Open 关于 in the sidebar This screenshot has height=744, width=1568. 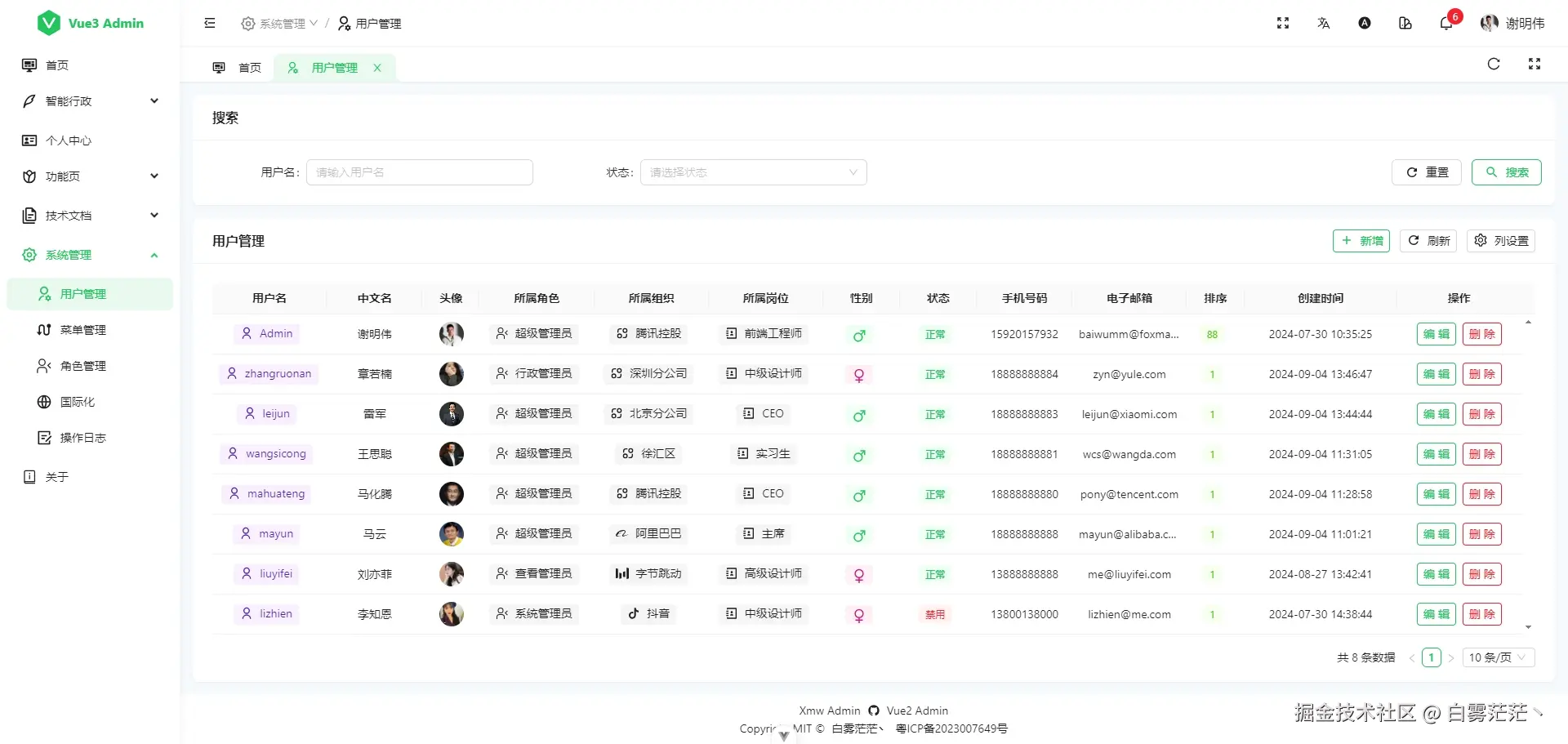point(90,477)
